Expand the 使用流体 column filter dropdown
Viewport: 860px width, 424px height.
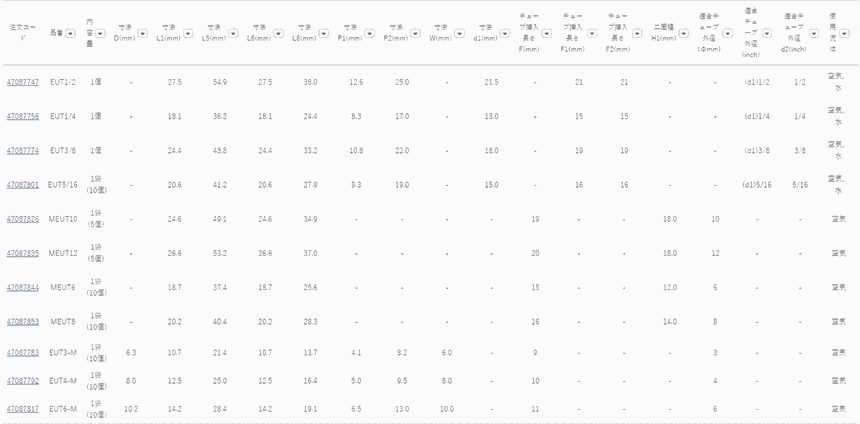tap(846, 34)
